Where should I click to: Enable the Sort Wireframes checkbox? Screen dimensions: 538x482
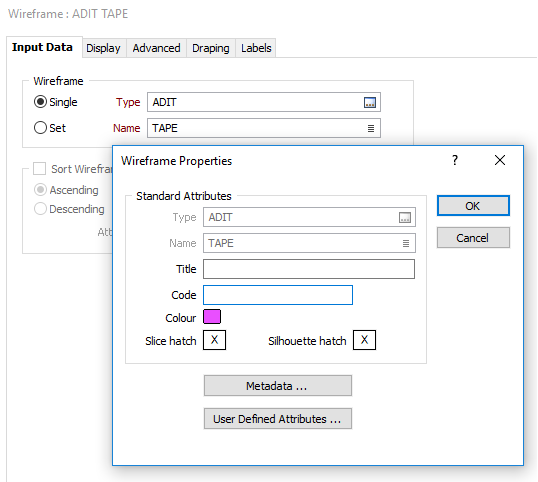click(39, 169)
